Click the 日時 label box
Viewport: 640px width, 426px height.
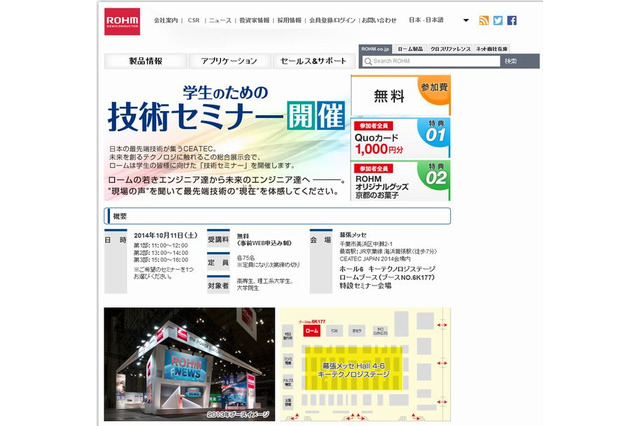116,261
